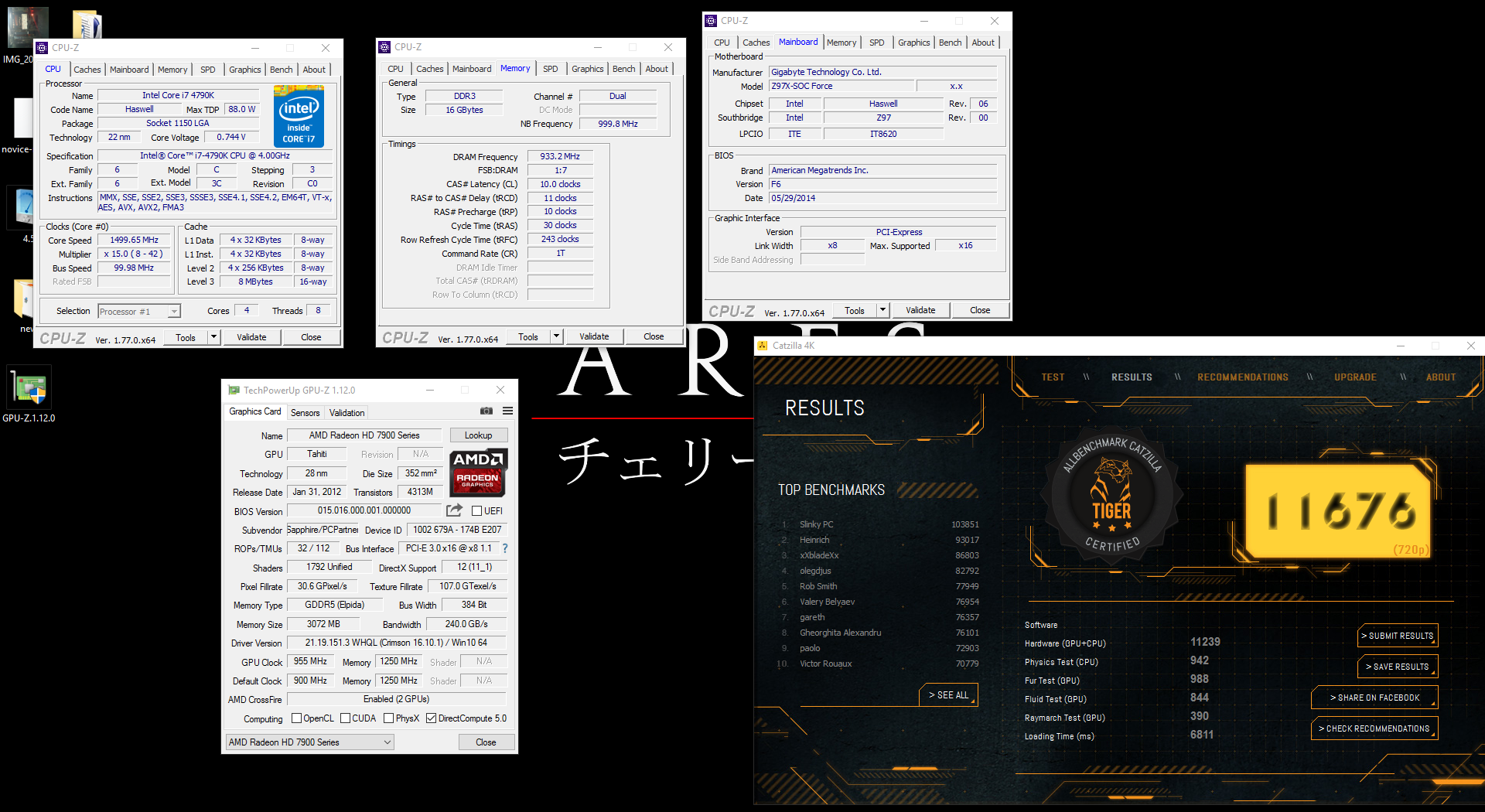
Task: Click the GPU-Z screenshot camera icon
Action: click(x=486, y=411)
